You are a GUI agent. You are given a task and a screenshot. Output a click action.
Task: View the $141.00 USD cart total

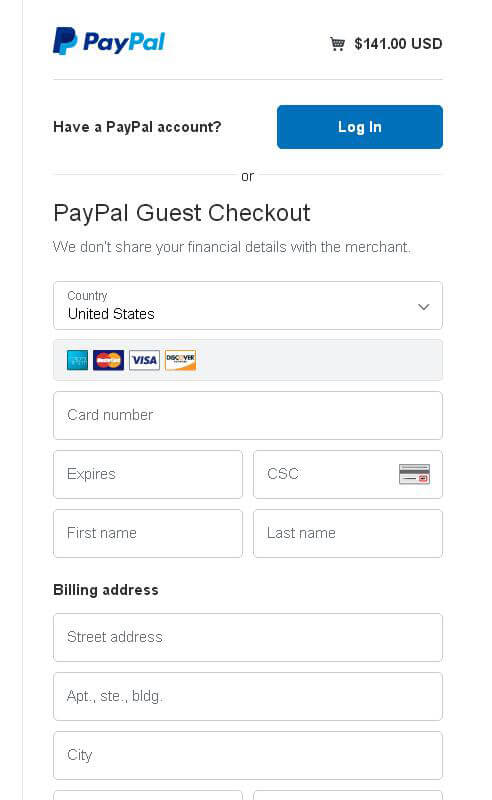pos(398,44)
